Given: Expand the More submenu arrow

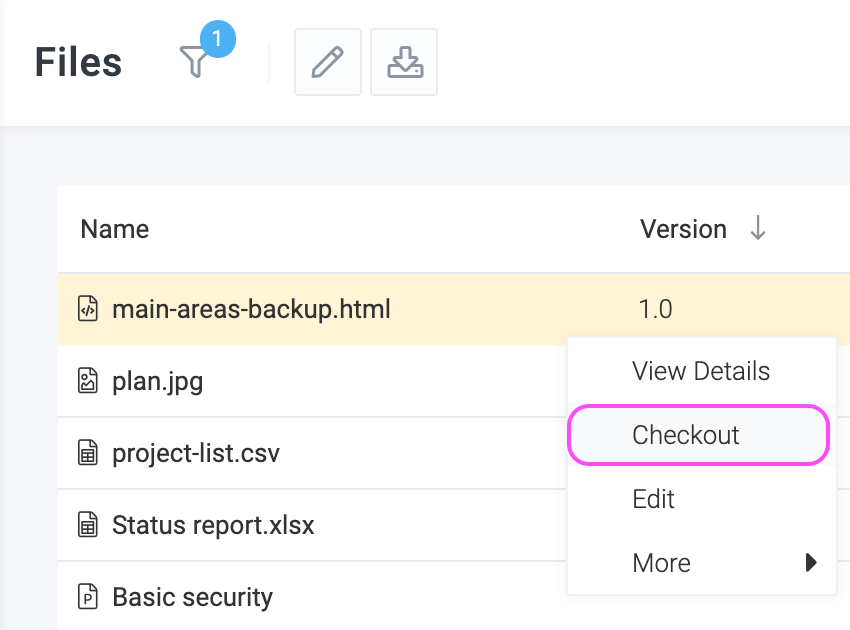Looking at the screenshot, I should click(811, 562).
